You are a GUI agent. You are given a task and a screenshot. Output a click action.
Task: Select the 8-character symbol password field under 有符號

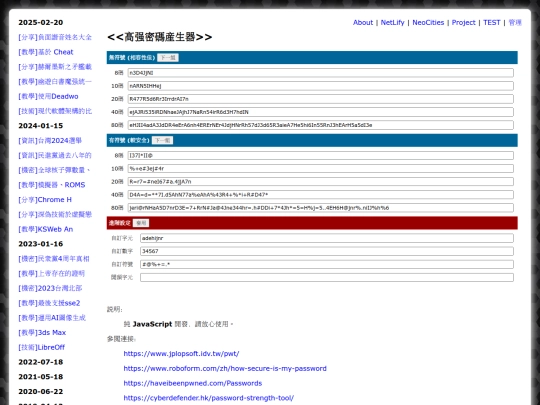click(321, 155)
